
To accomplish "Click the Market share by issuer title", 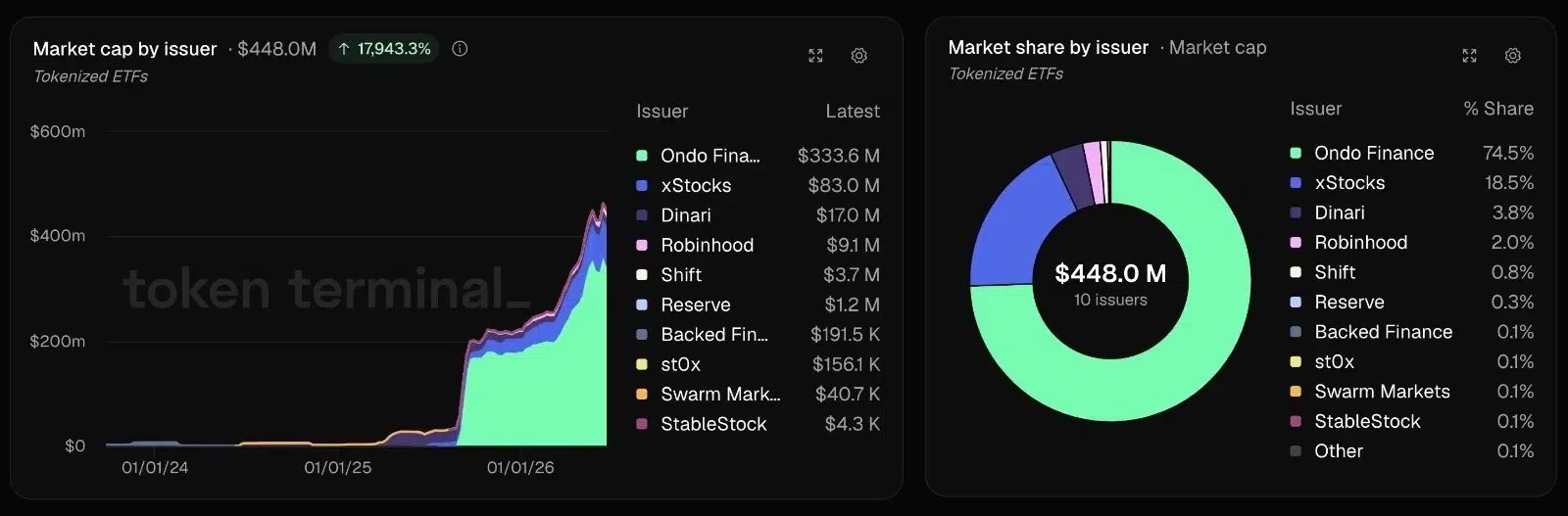I will pos(1049,47).
